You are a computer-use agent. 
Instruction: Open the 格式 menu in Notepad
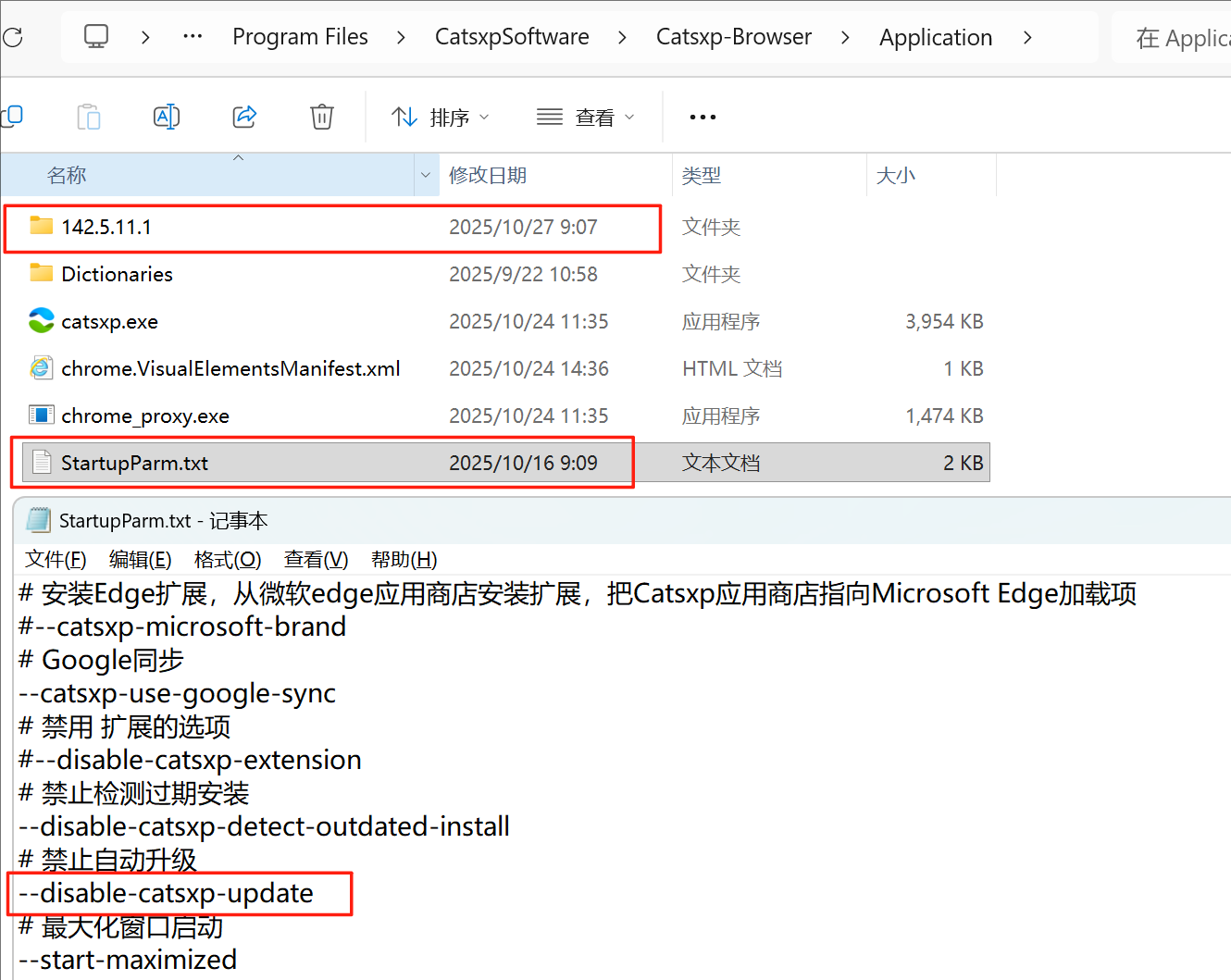pos(228,559)
